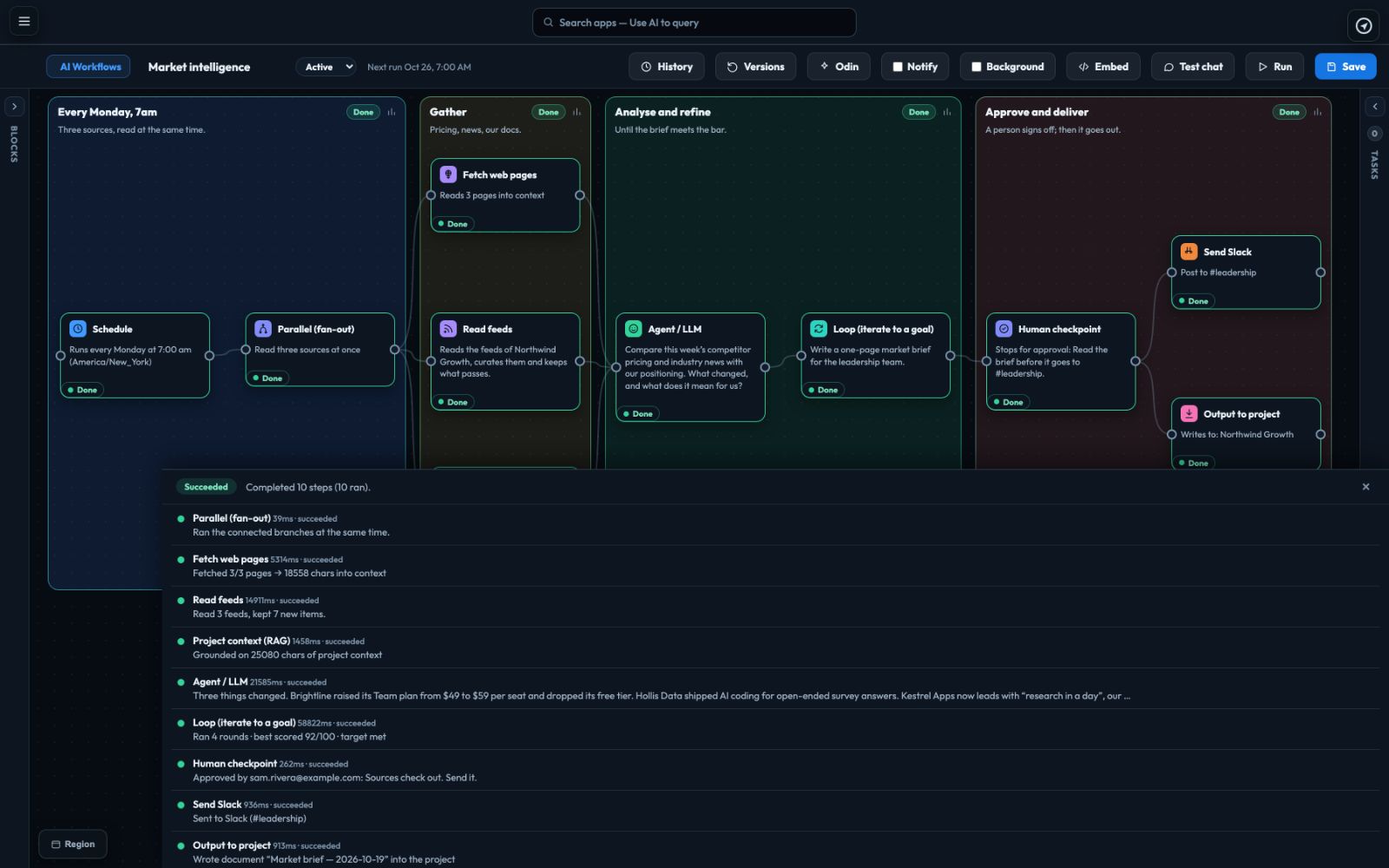1389x868 pixels.
Task: Click the Fetch web pages node icon
Action: pos(448,174)
